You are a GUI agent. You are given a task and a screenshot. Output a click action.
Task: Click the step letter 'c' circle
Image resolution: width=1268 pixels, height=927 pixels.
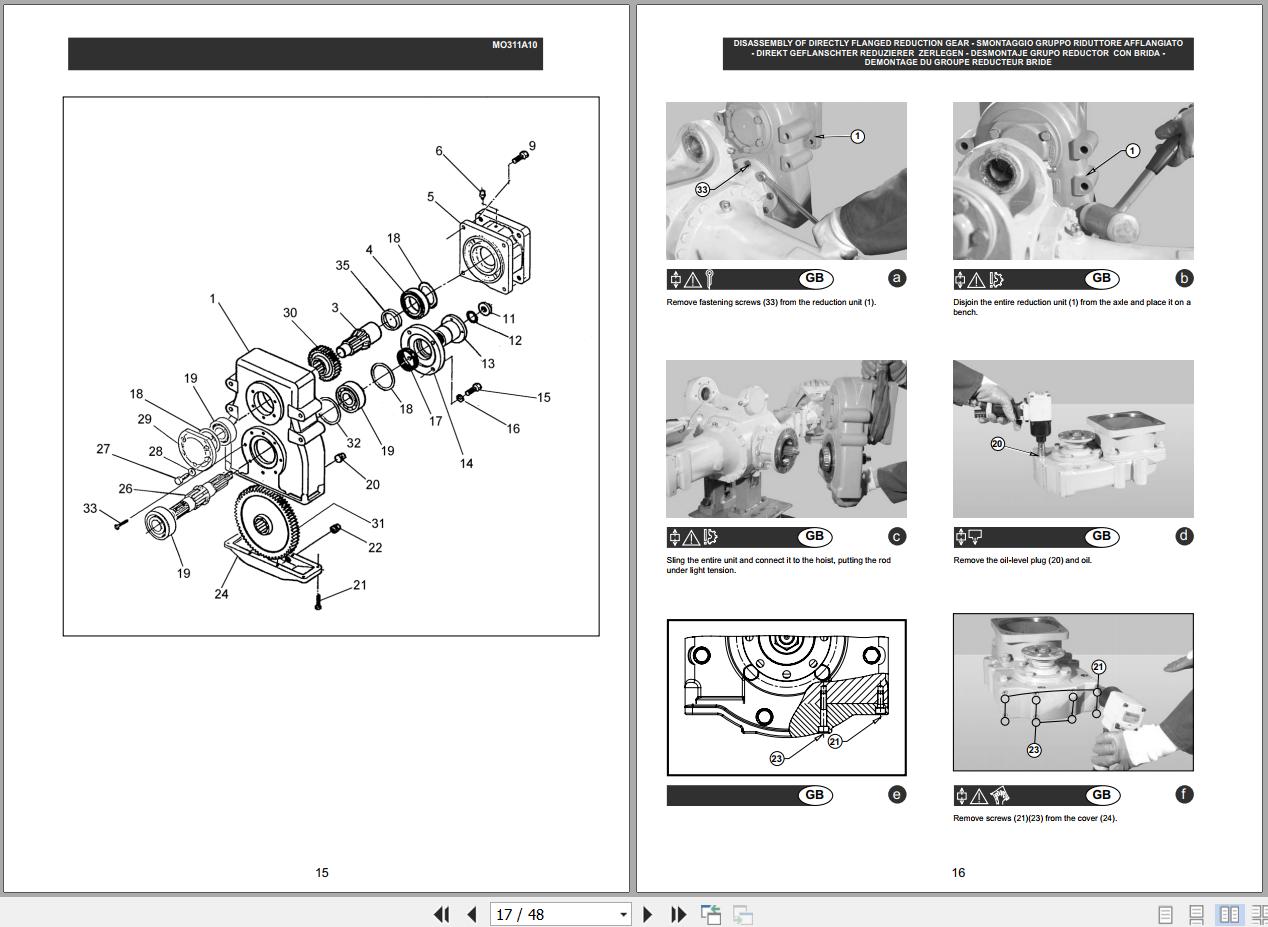pyautogui.click(x=897, y=536)
